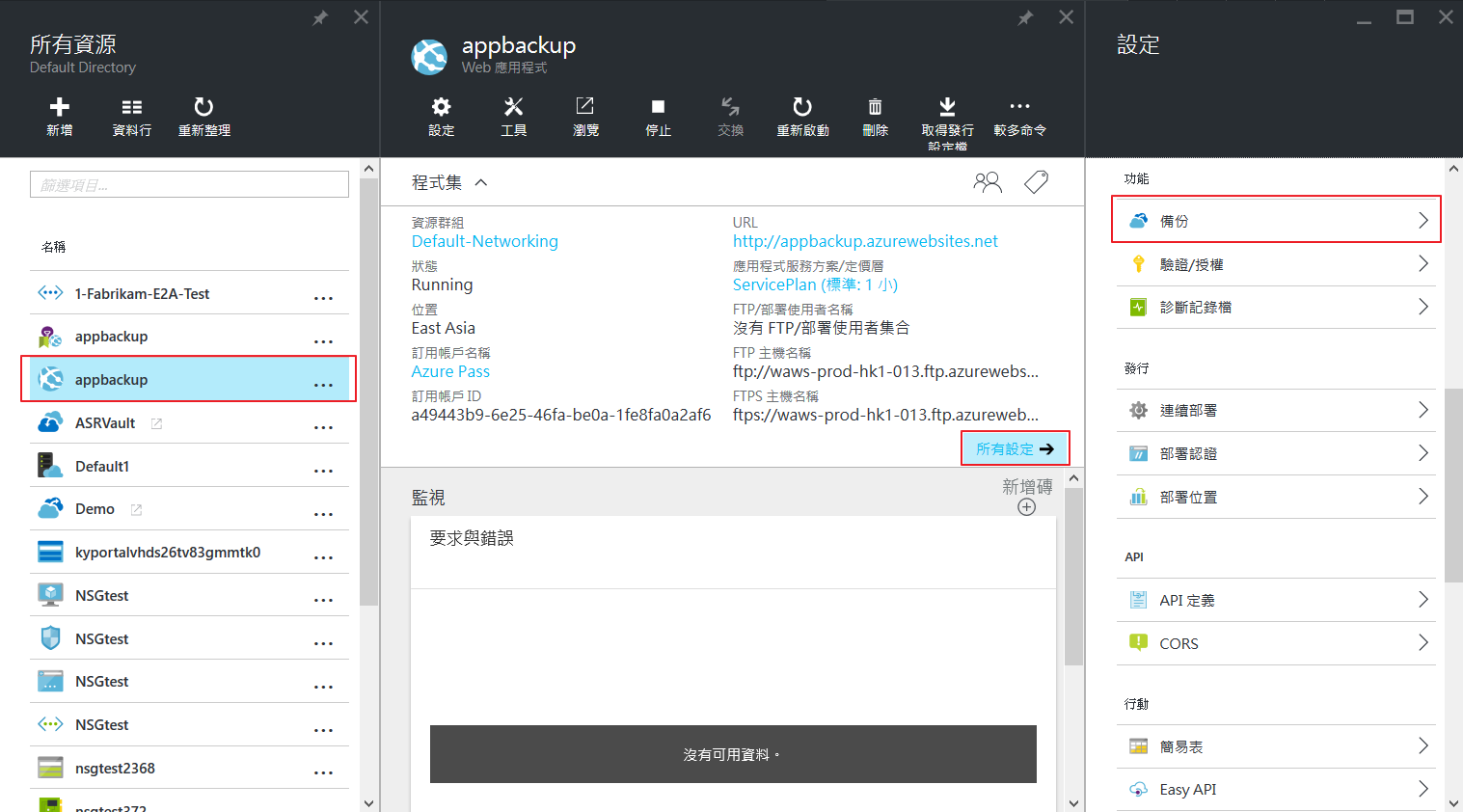Select nsgtest2368 resource row
Image resolution: width=1463 pixels, height=812 pixels.
click(189, 769)
